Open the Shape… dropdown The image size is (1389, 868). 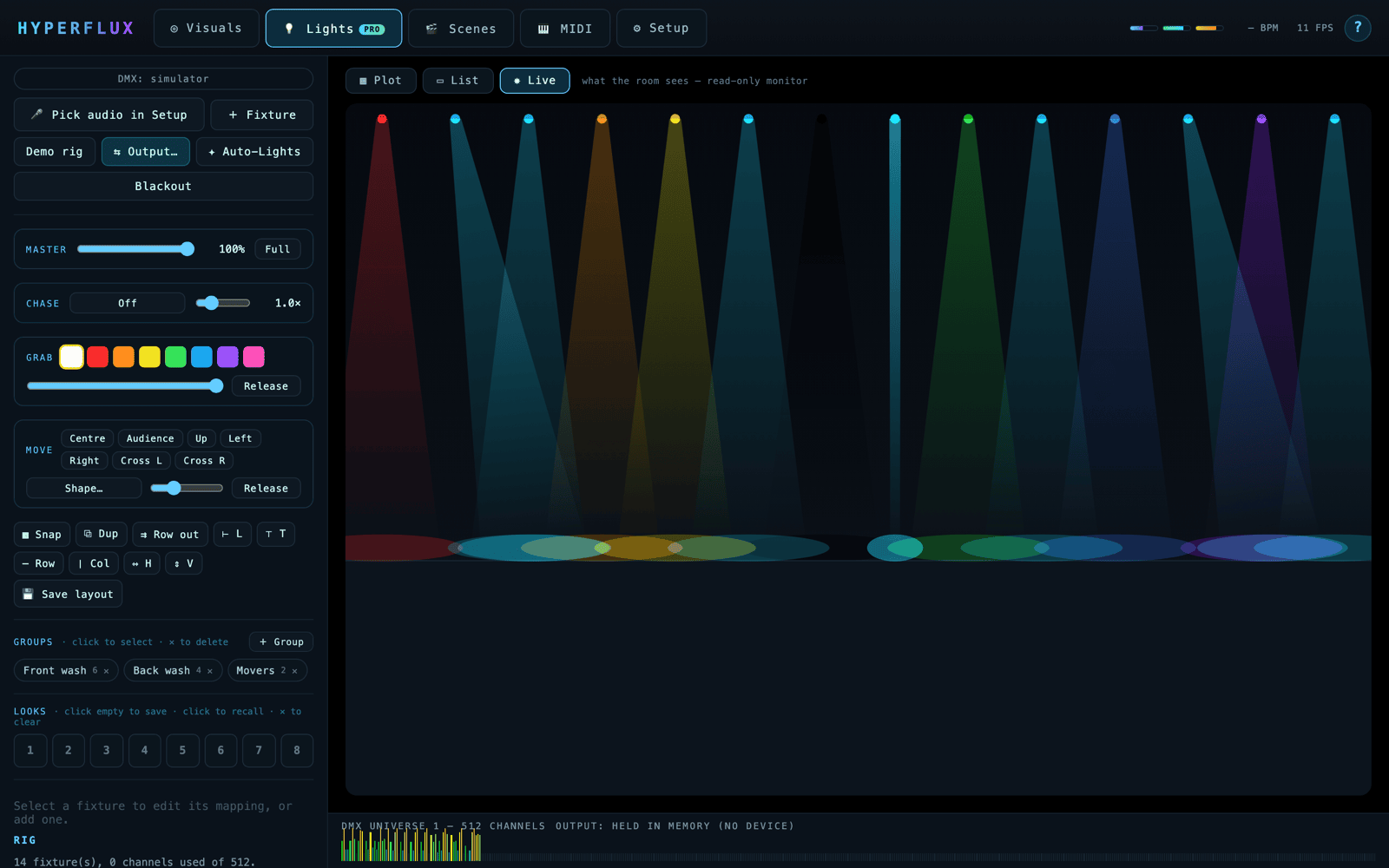pyautogui.click(x=84, y=489)
